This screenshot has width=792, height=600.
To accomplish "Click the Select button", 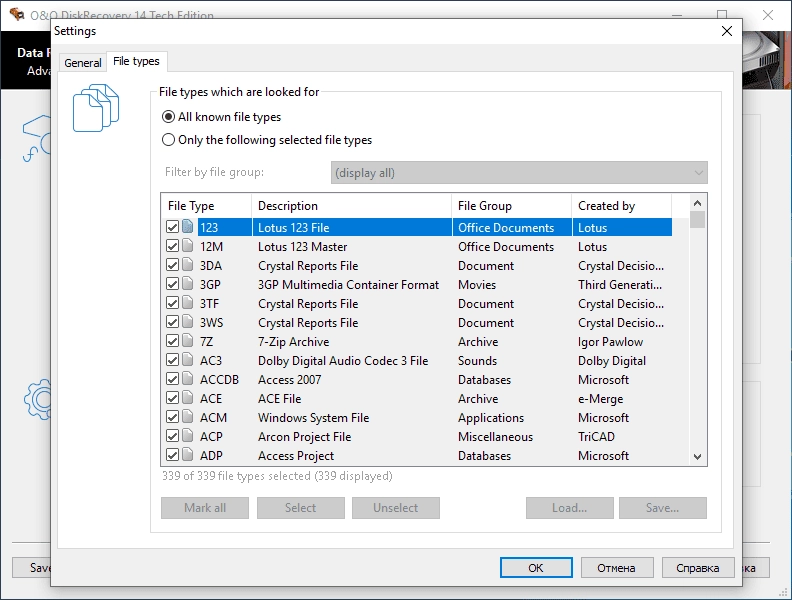I will [x=301, y=508].
